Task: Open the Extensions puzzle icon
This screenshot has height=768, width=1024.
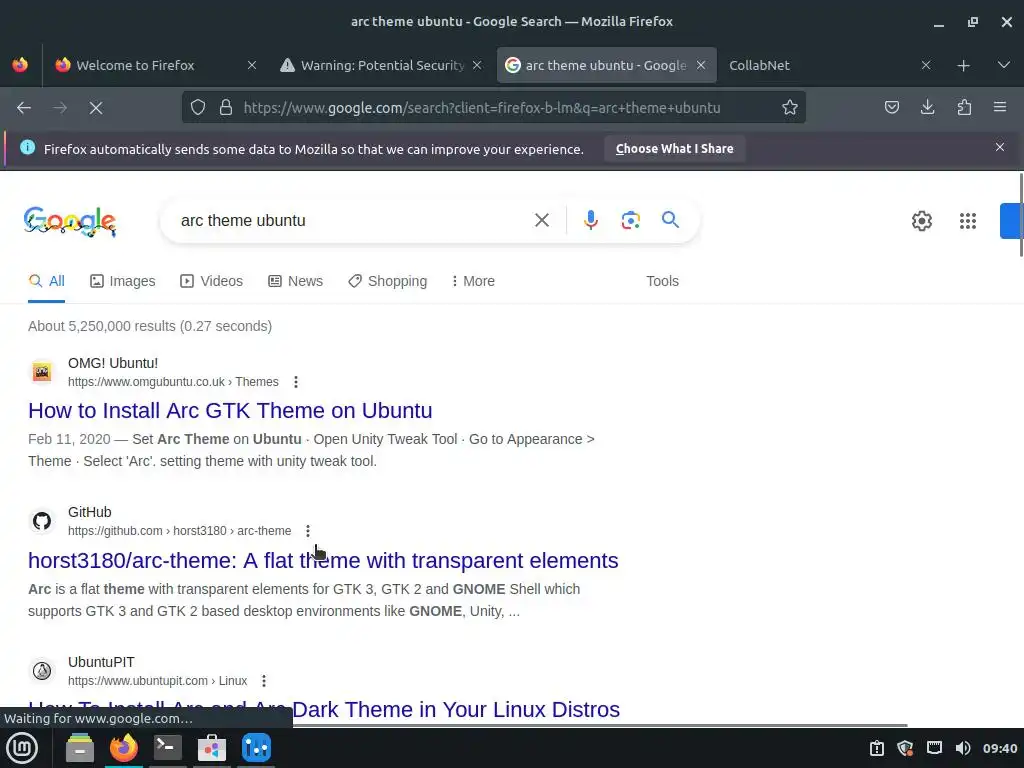Action: [964, 107]
